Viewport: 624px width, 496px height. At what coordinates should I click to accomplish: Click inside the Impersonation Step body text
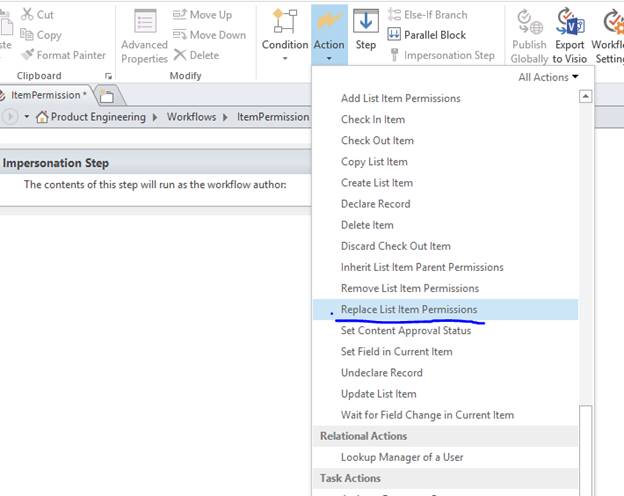coord(155,185)
